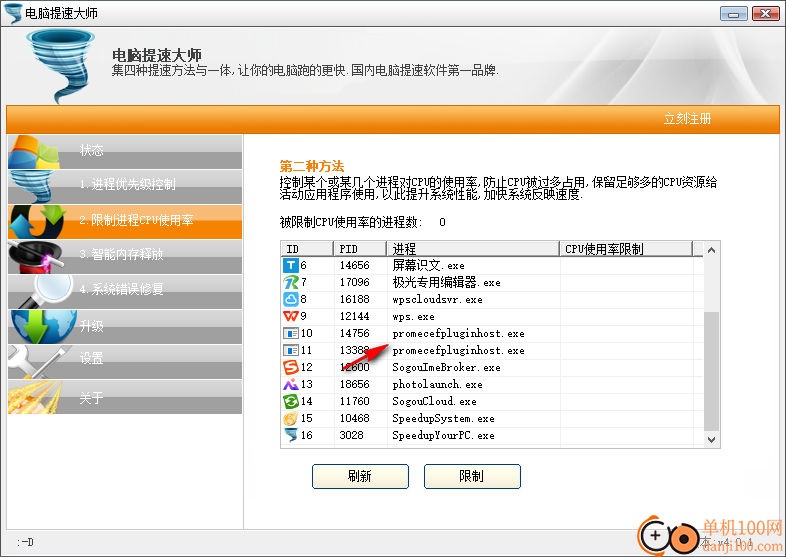Select the SpeedupSystem.exe process name
This screenshot has height=557, width=786.
pyautogui.click(x=443, y=419)
